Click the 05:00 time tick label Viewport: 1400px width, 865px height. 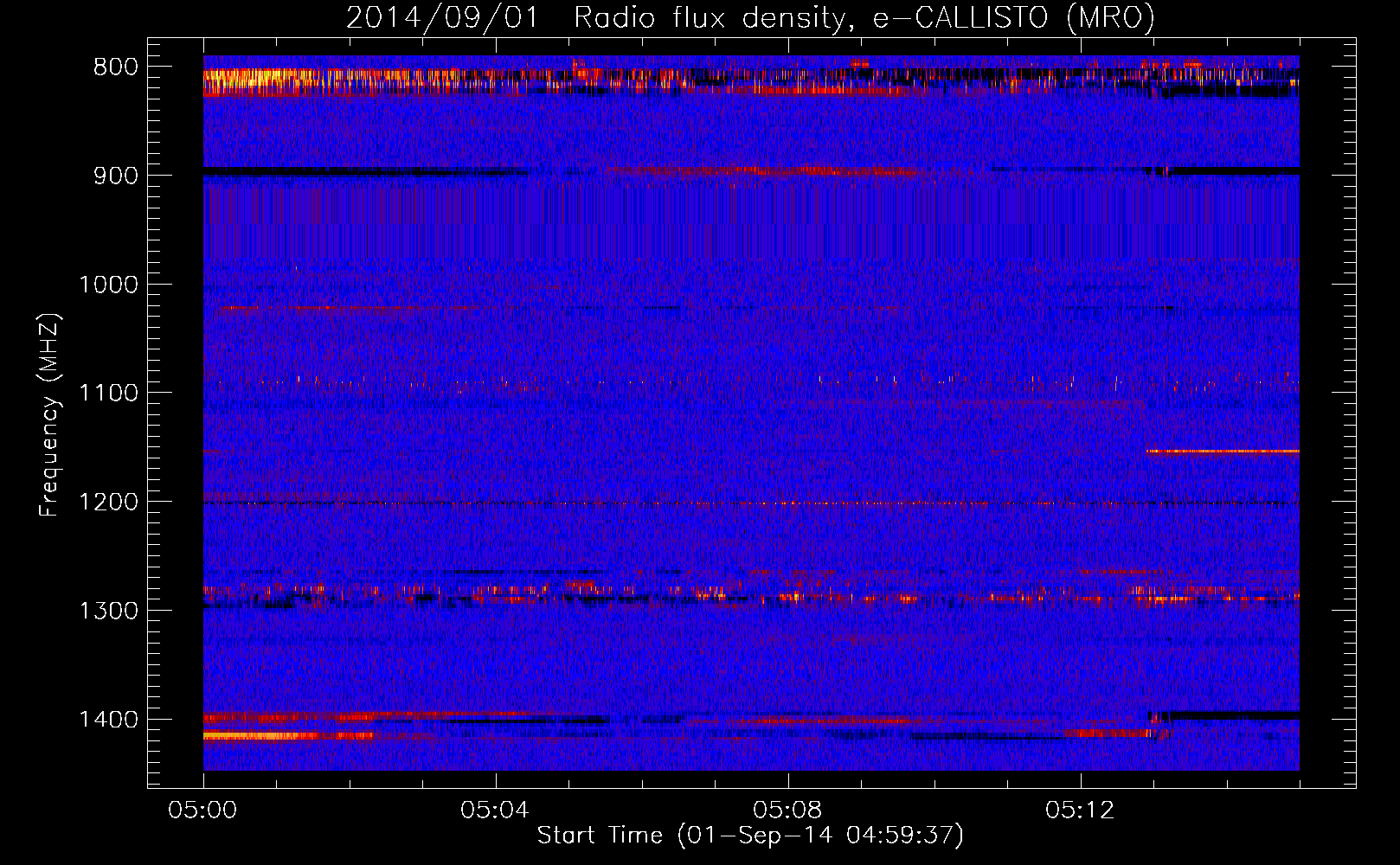coord(203,811)
